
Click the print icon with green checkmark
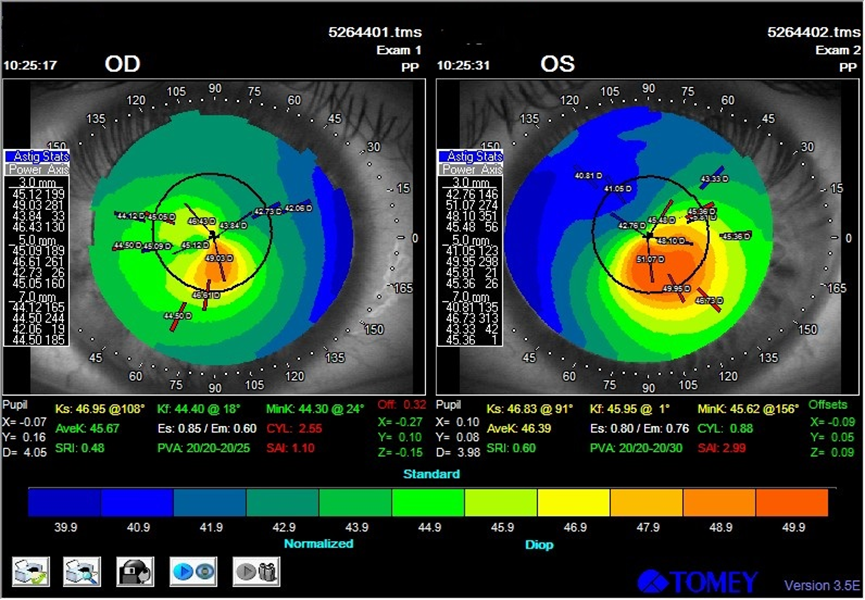coord(31,572)
